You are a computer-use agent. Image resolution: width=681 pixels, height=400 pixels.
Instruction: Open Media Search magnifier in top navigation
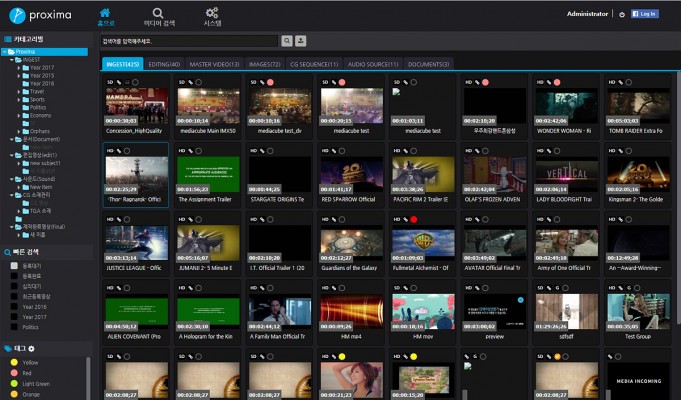tap(158, 13)
